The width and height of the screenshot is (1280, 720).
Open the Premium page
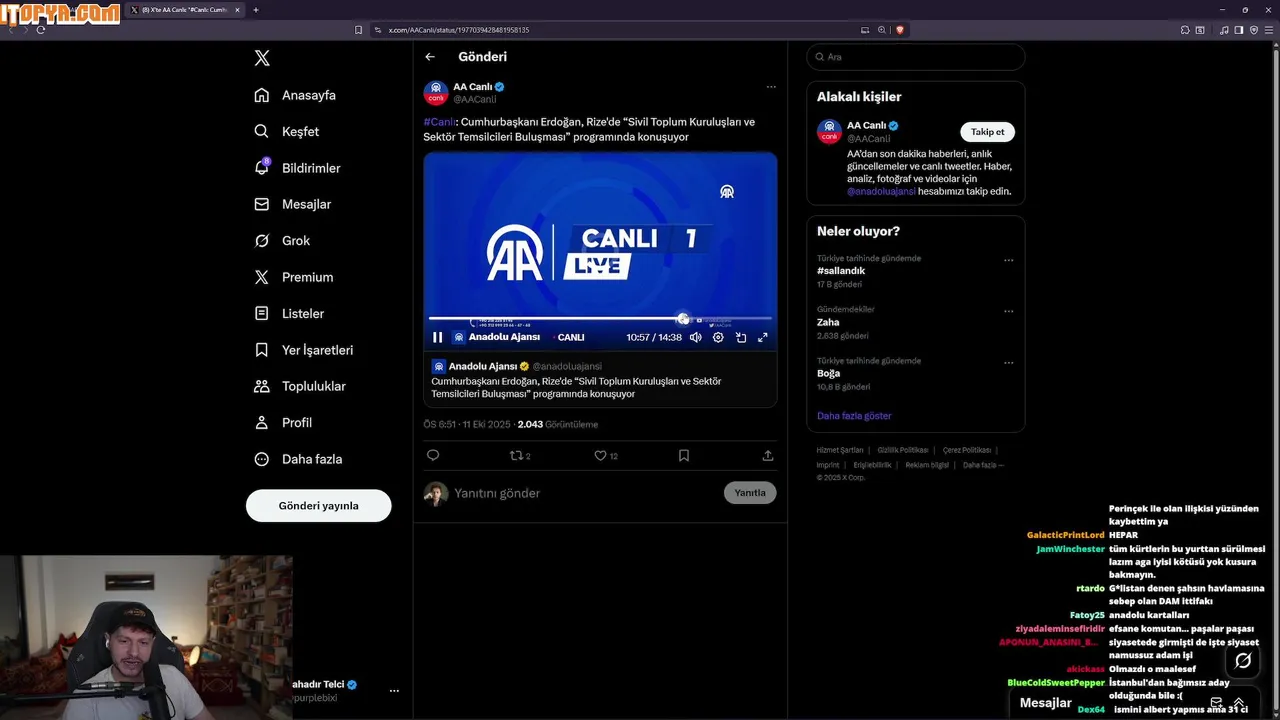coord(293,277)
